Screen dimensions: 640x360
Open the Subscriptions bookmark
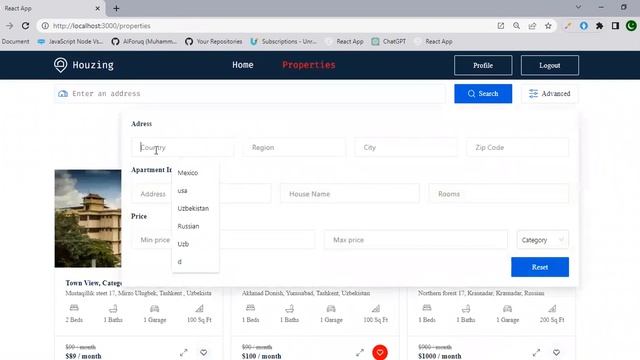point(283,41)
